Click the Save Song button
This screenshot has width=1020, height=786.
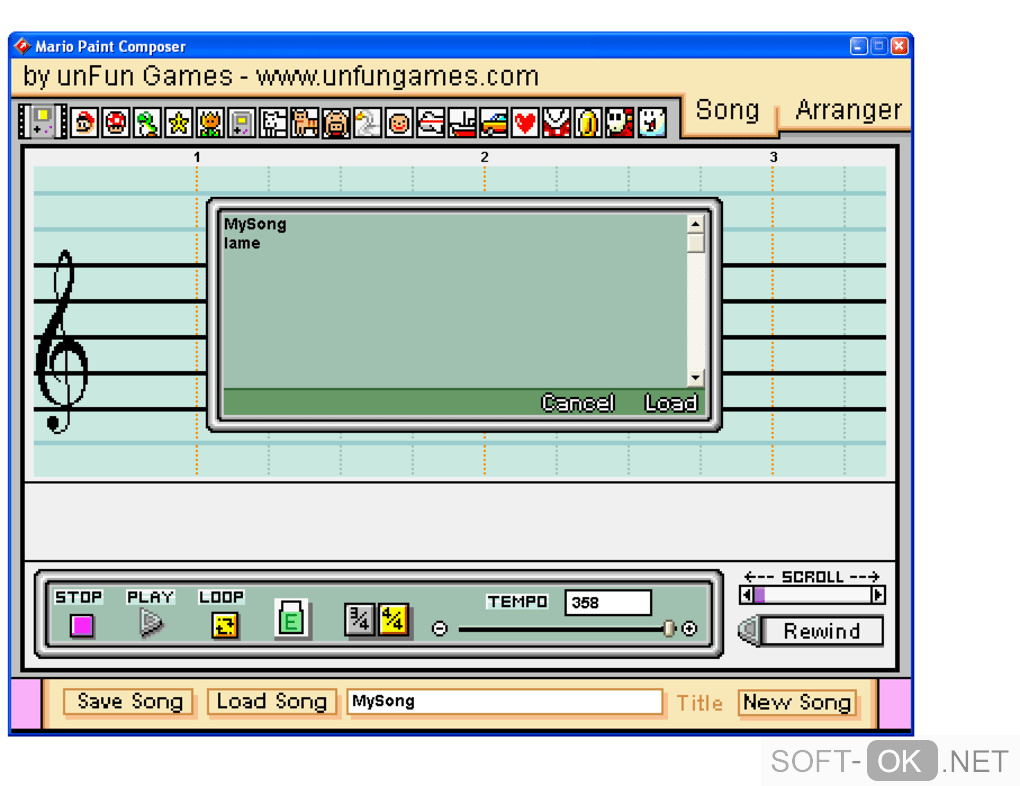point(129,701)
